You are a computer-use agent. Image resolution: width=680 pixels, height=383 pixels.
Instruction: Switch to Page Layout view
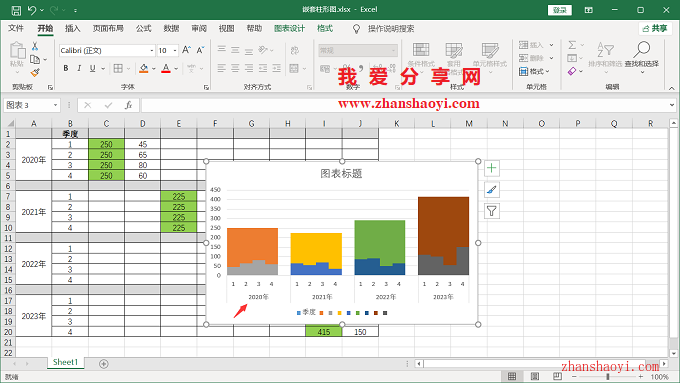535,376
